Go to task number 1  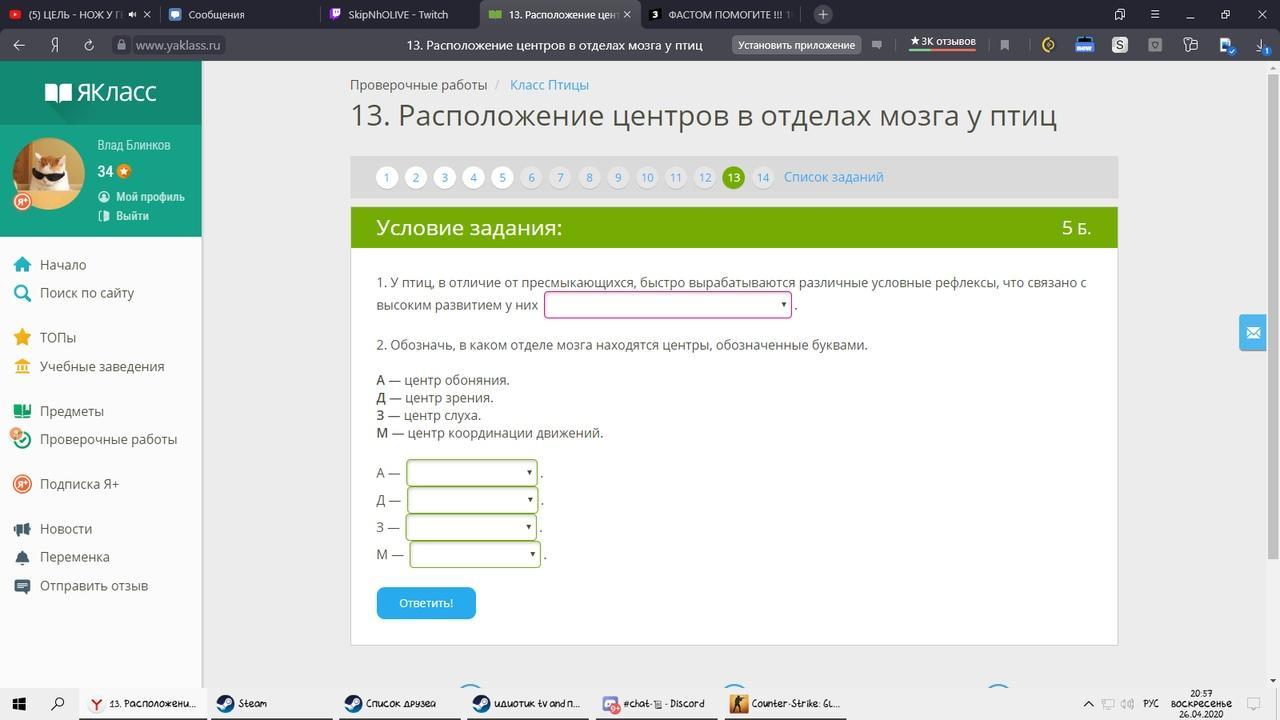click(x=387, y=177)
